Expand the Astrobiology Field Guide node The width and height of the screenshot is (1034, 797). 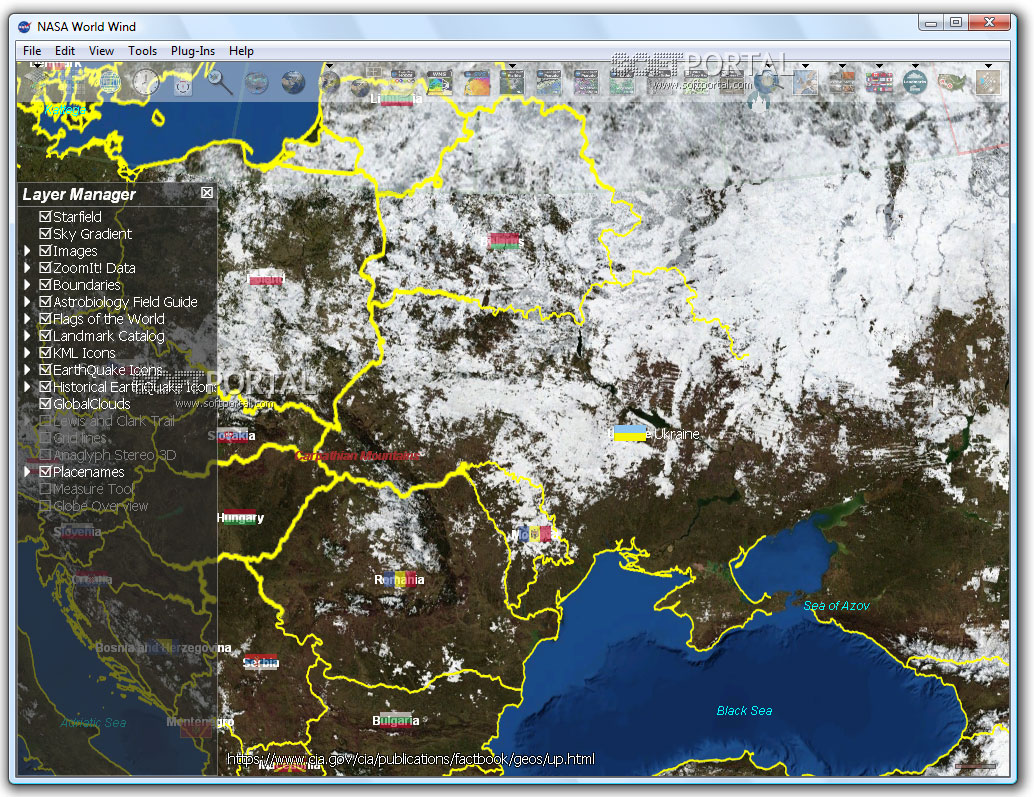(27, 301)
